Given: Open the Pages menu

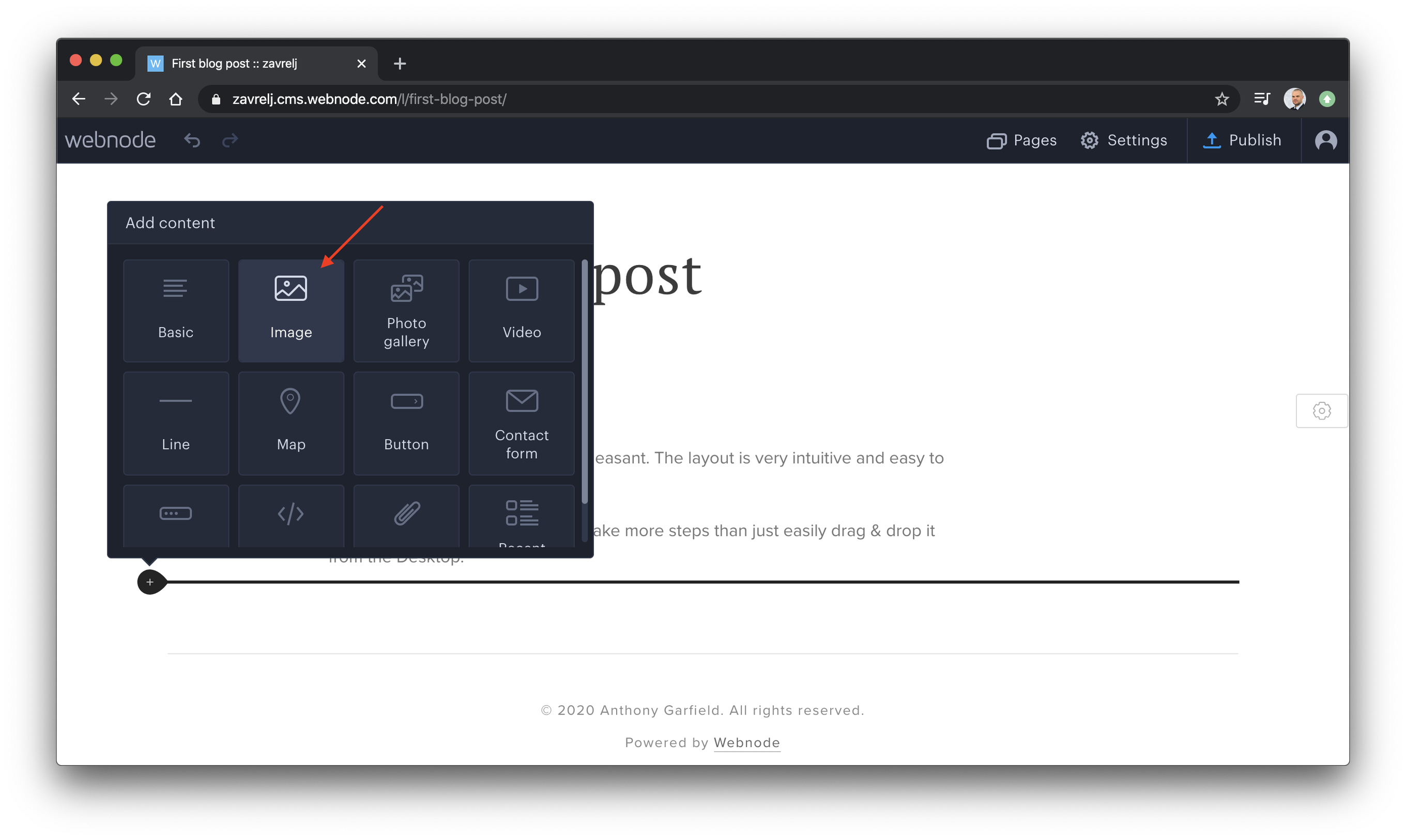Looking at the screenshot, I should [1021, 141].
